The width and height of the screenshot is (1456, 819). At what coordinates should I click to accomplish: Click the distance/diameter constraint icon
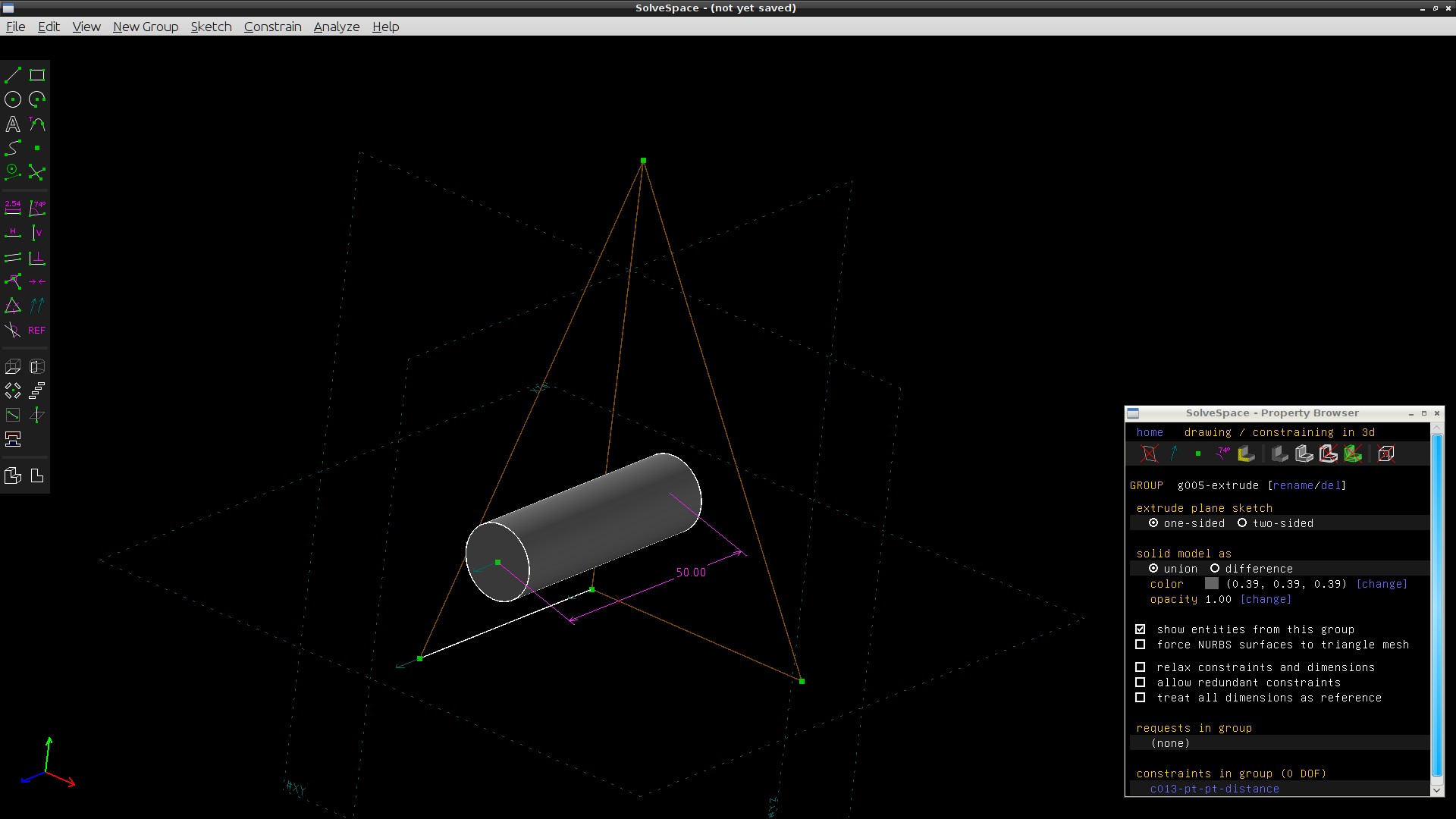pyautogui.click(x=13, y=207)
